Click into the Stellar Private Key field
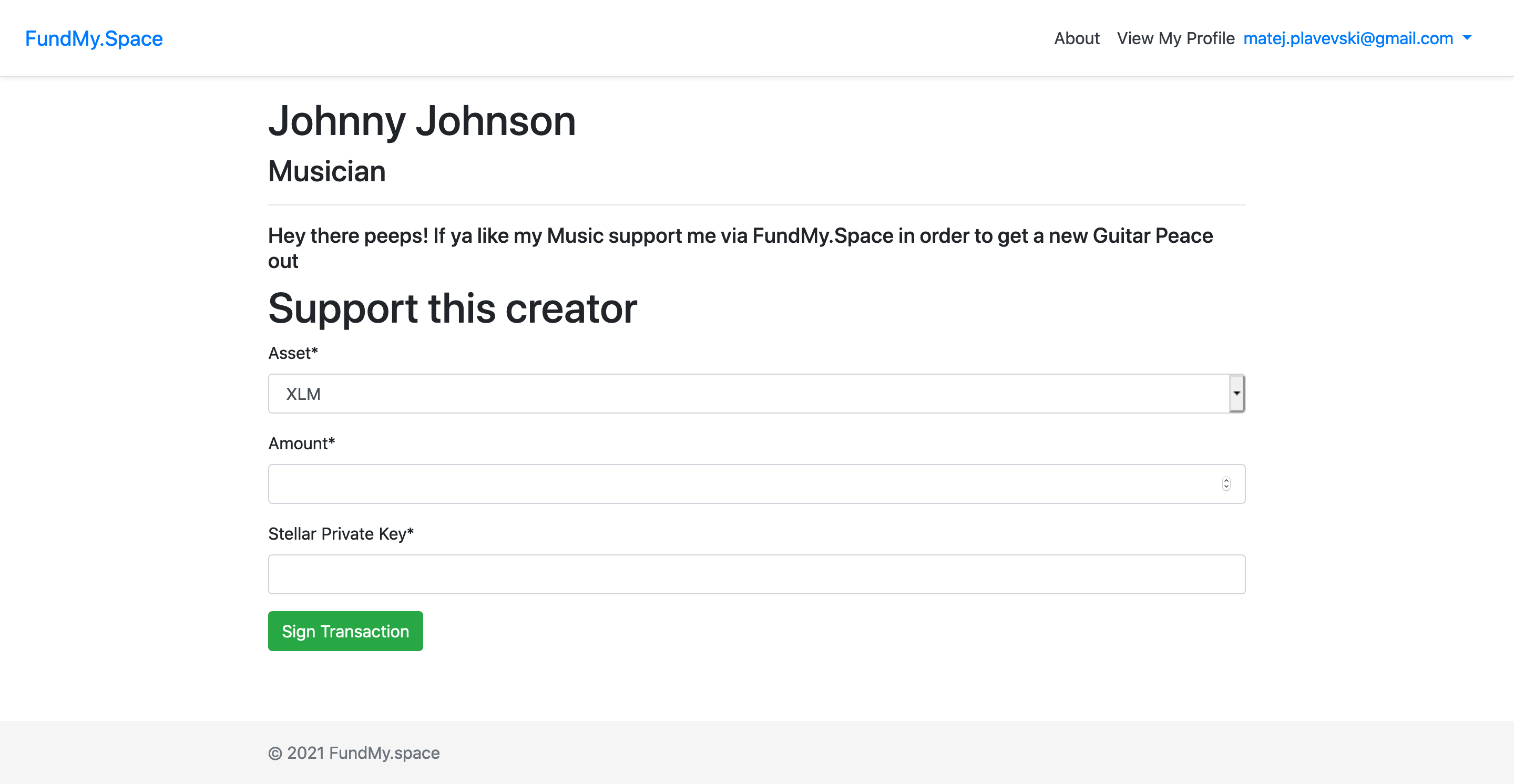 click(x=756, y=574)
